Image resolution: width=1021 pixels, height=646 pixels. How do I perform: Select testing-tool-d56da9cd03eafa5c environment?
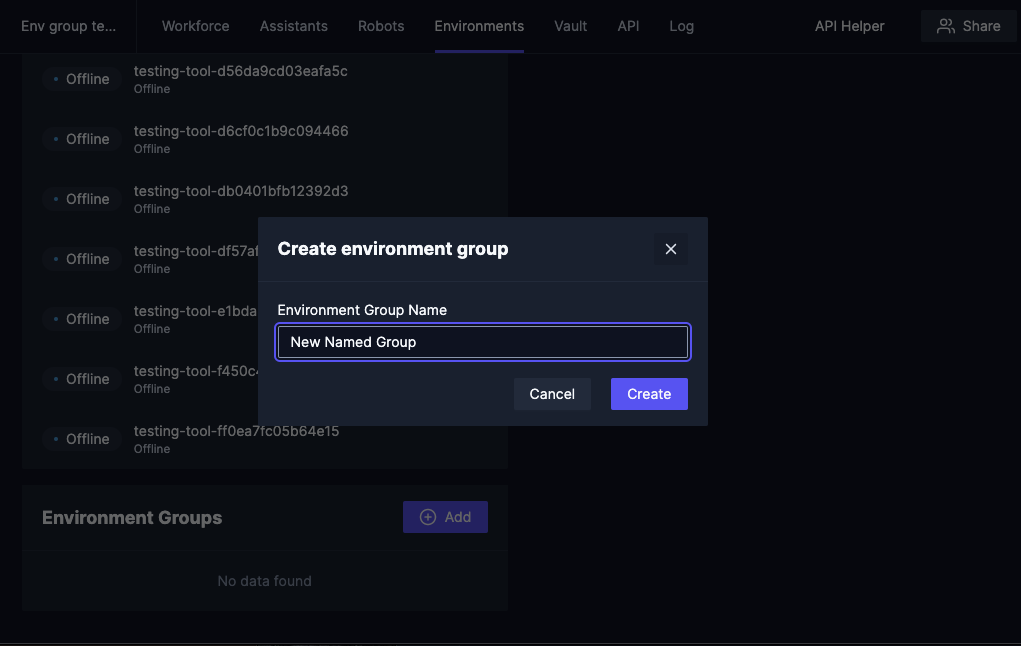tap(240, 71)
